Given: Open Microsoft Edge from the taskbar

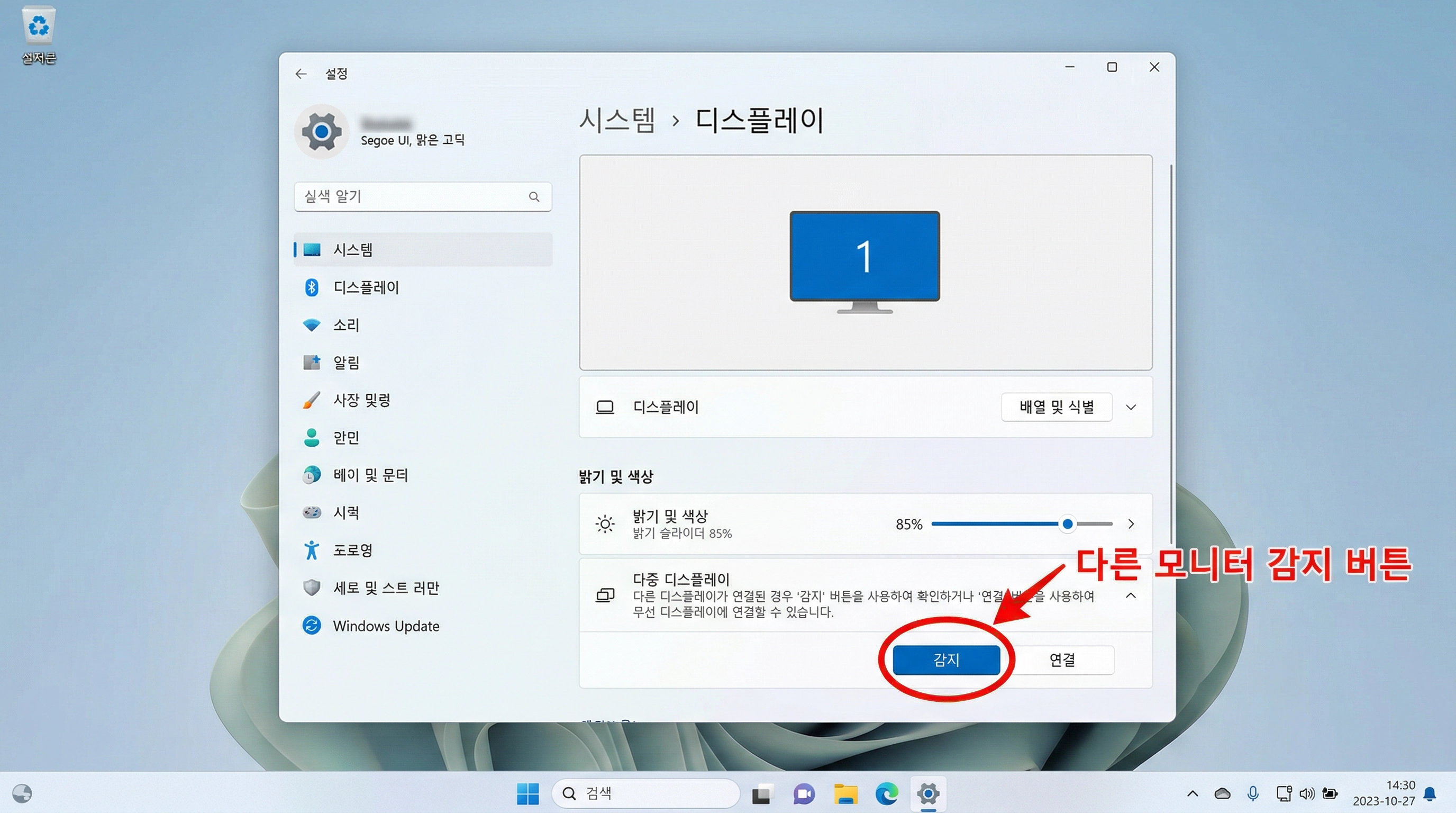Looking at the screenshot, I should coord(886,793).
